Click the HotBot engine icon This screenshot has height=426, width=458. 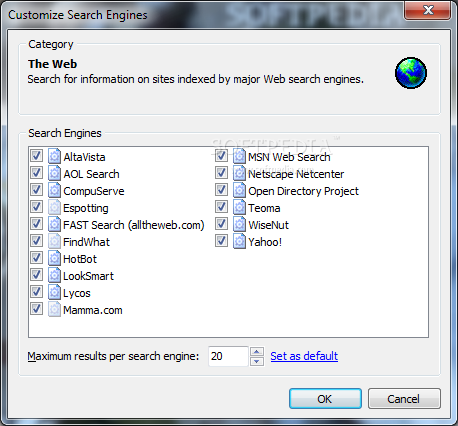tap(54, 258)
